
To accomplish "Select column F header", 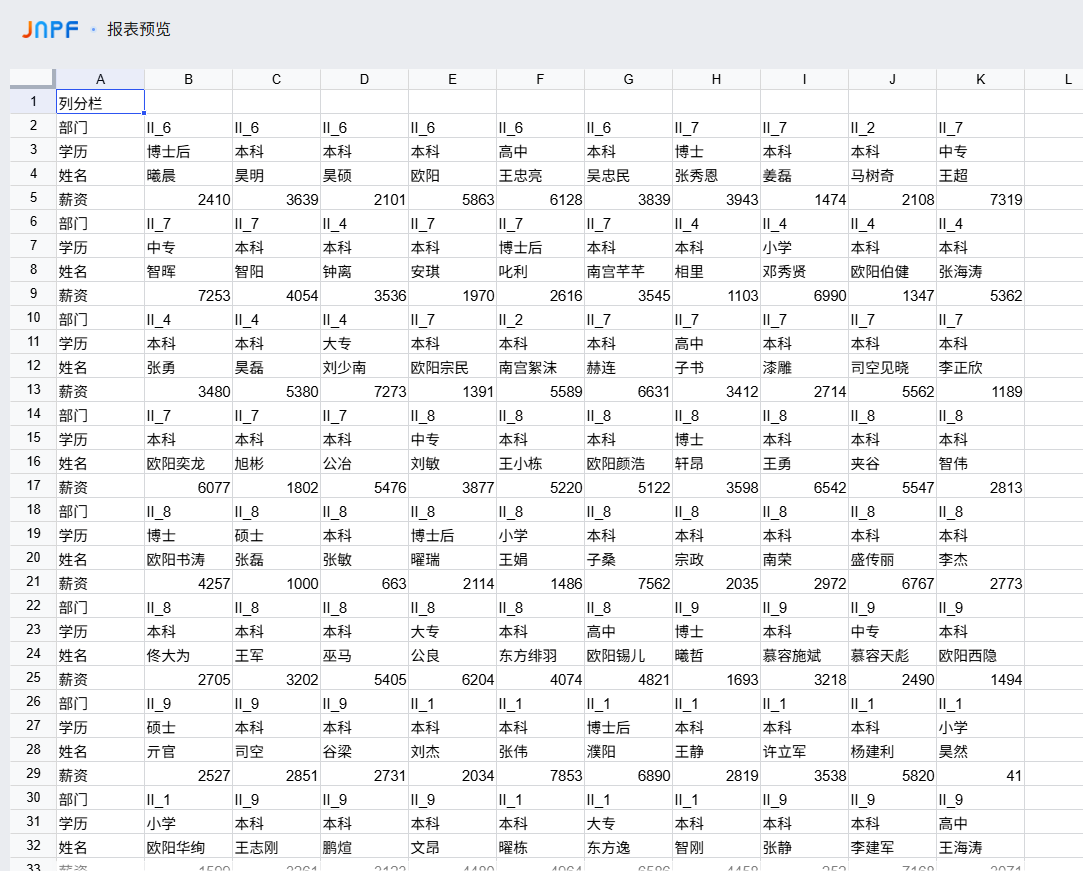I will pos(540,79).
